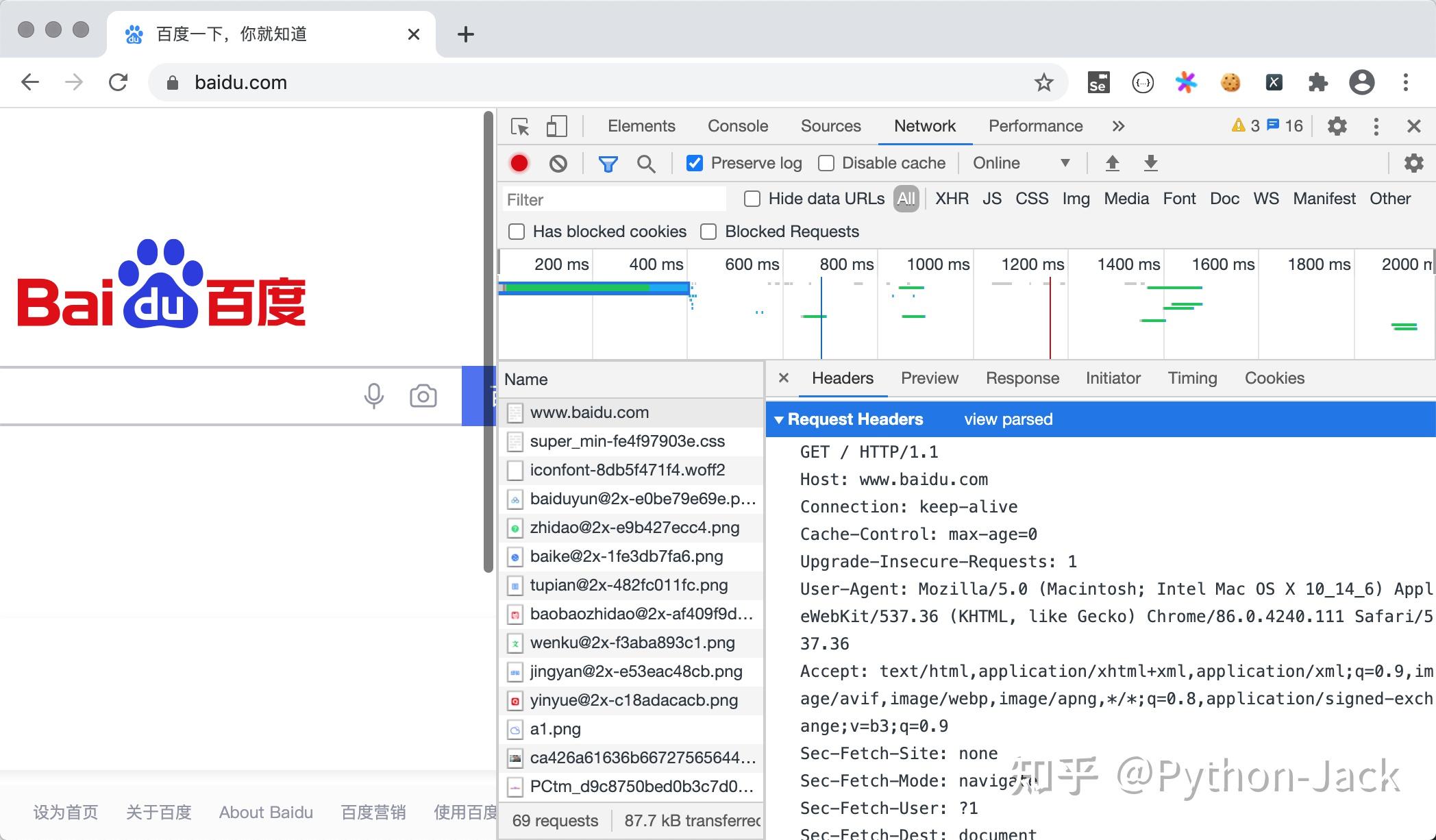Check the Hide data URLs checkbox

click(x=752, y=199)
